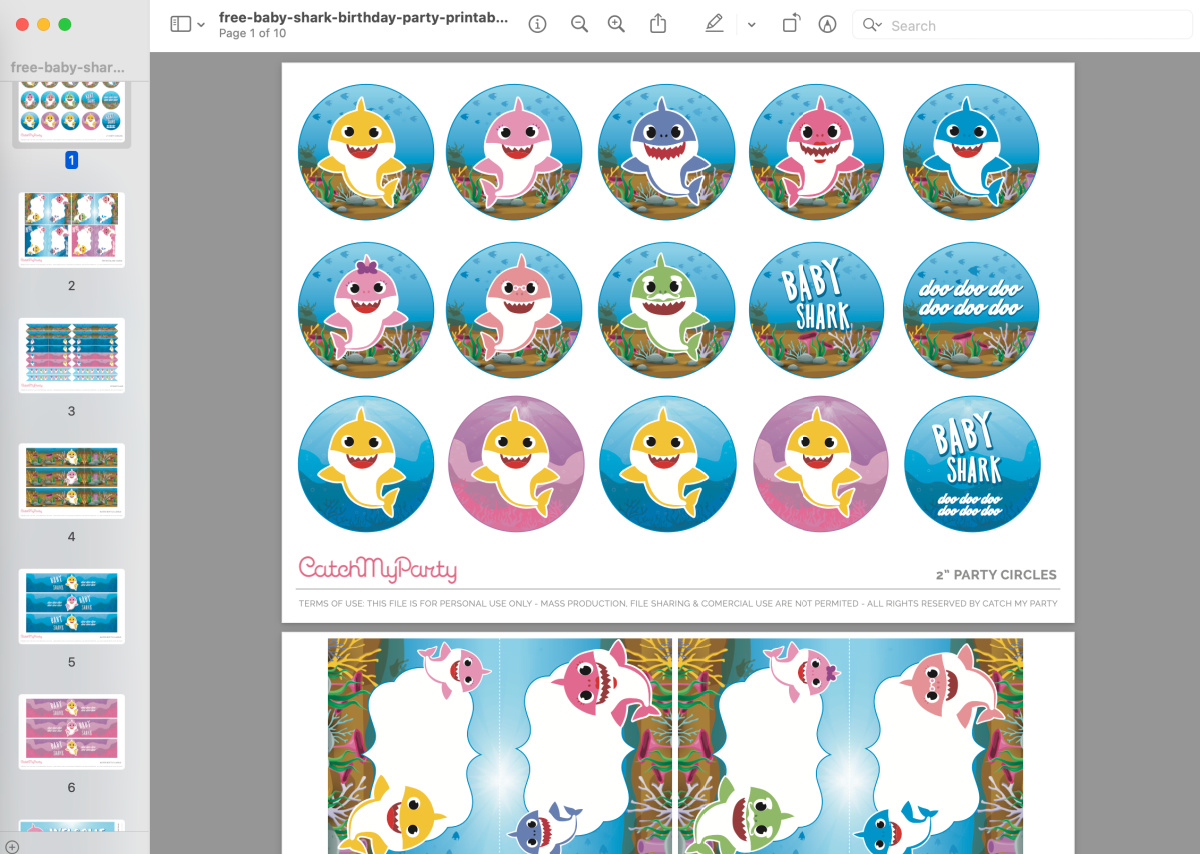Image resolution: width=1200 pixels, height=854 pixels.
Task: Expand the sidebar view dropdown chevron
Action: (201, 25)
